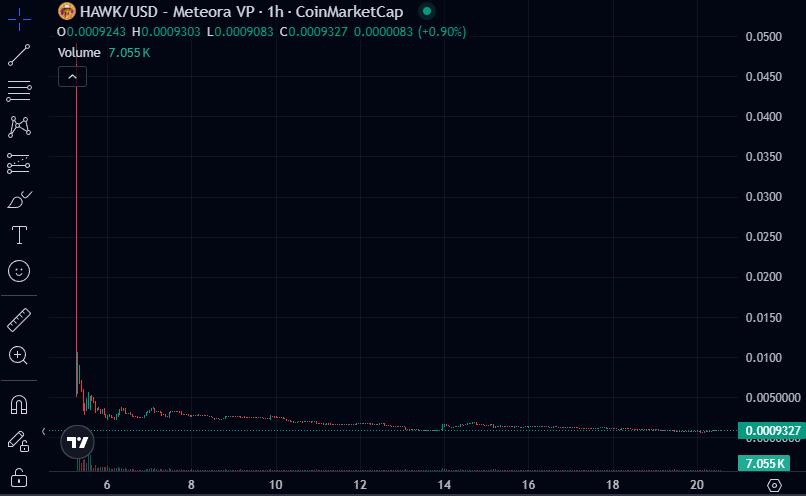Click the open price value 0.0009243

click(96, 32)
